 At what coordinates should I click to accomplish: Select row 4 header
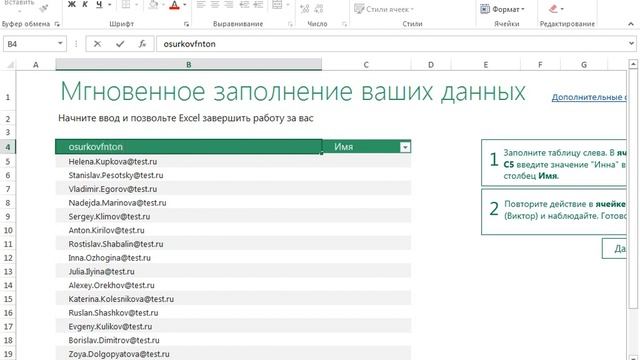(8, 147)
